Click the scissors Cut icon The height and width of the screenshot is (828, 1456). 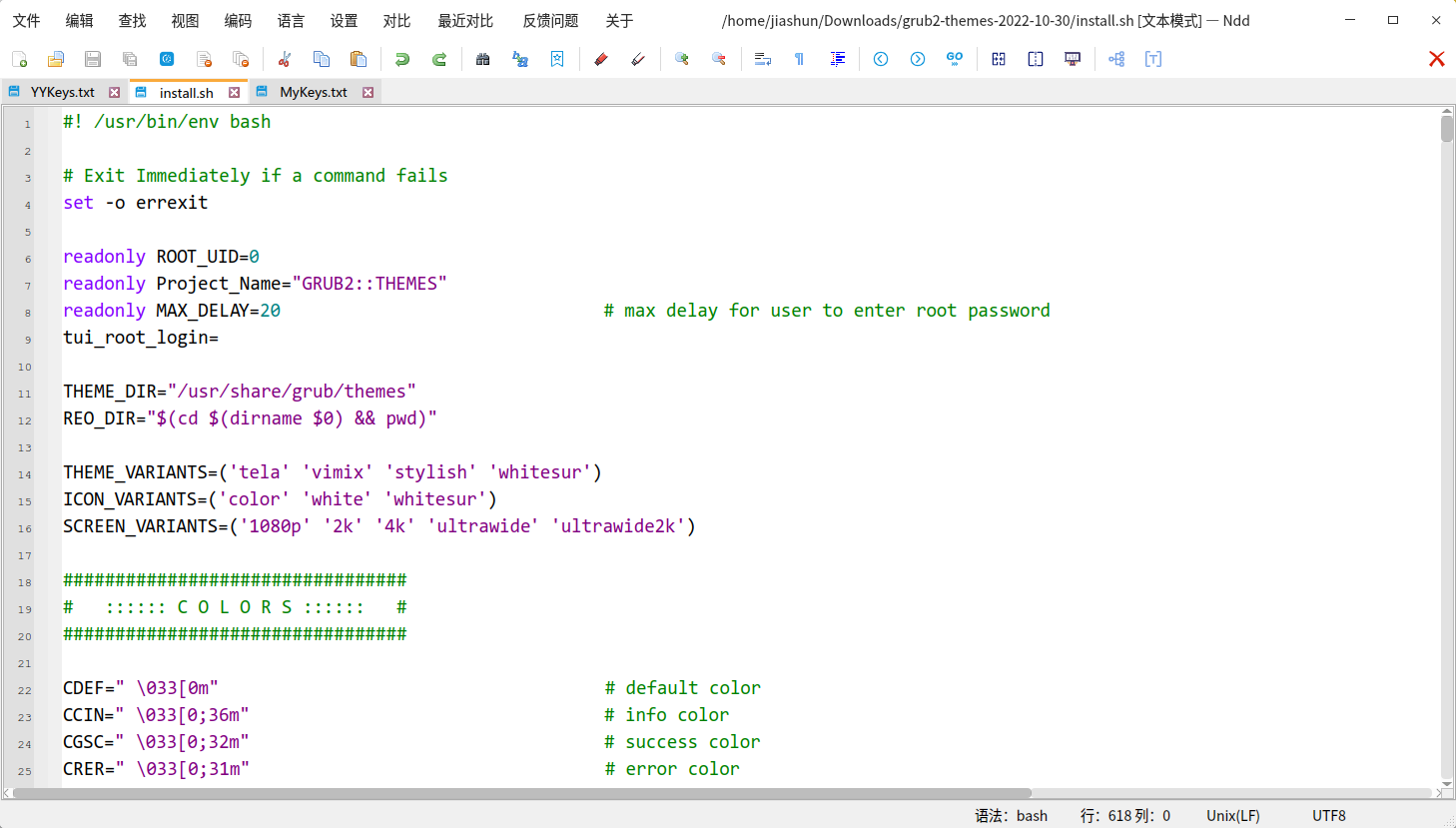285,60
